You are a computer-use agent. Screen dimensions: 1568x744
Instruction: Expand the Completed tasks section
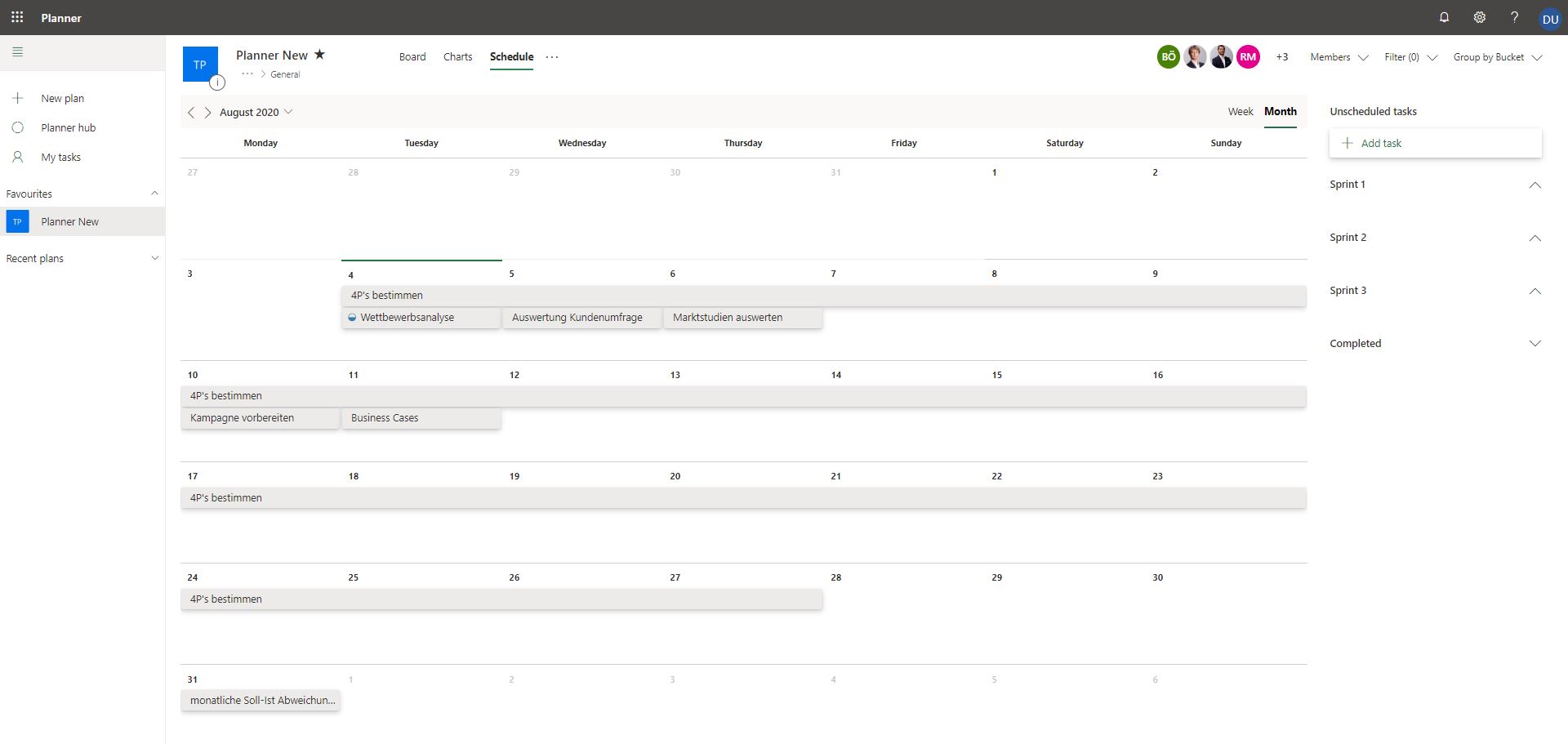(1535, 344)
